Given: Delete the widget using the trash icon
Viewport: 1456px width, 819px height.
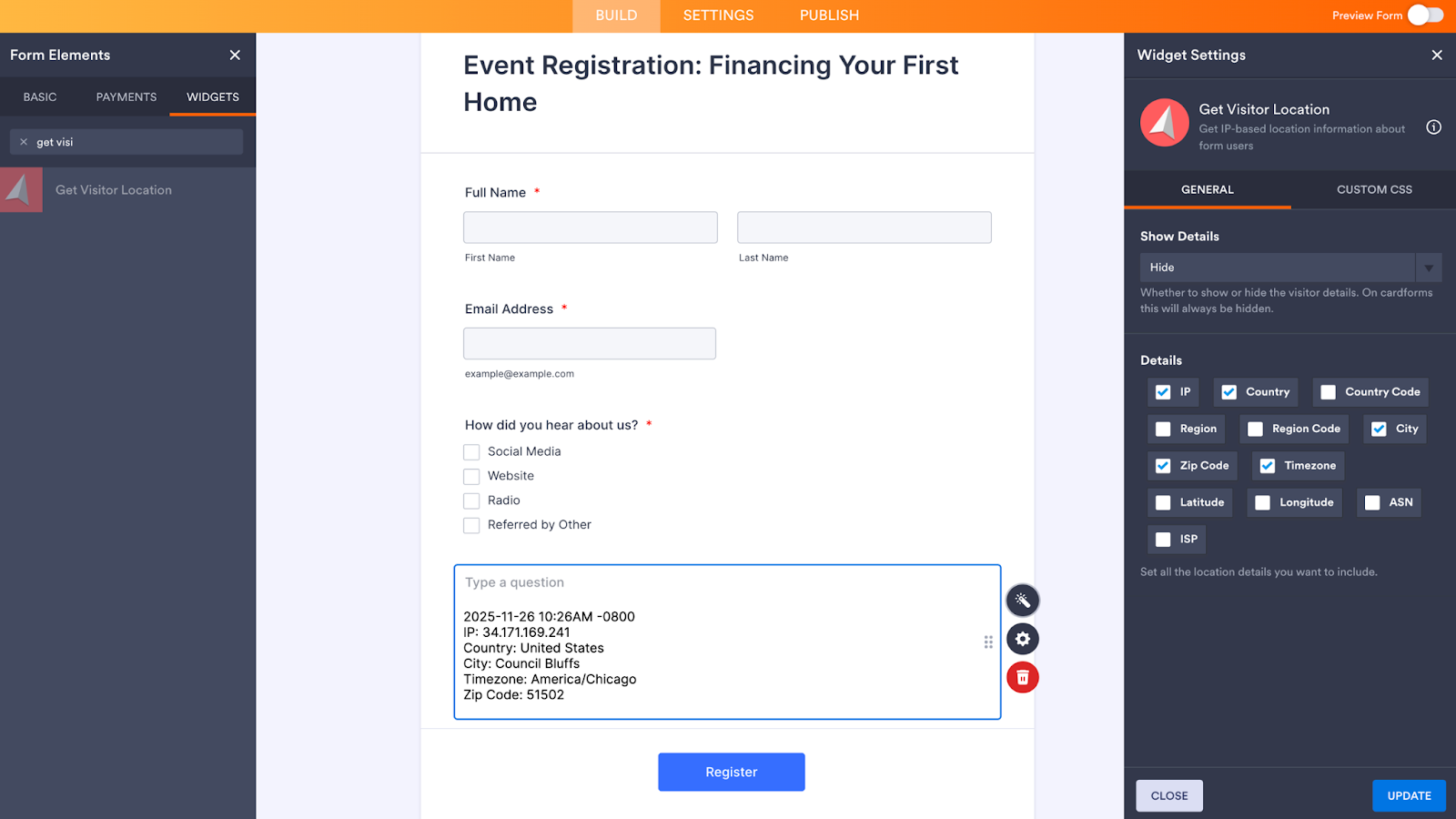Looking at the screenshot, I should 1022,677.
